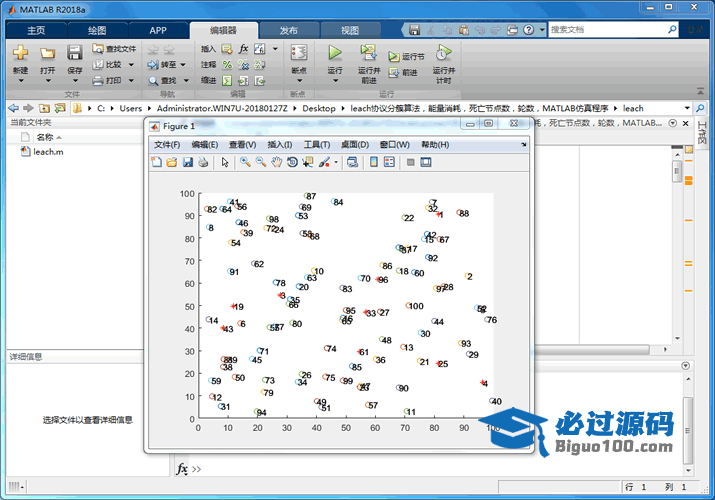Toggle Rotate 3D tool in Figure 1
The image size is (715, 500).
(x=292, y=162)
